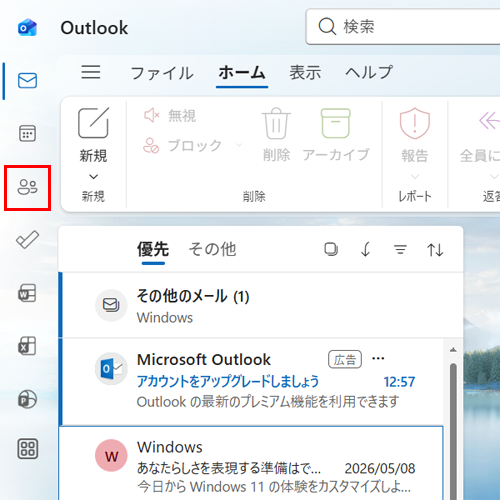
Task: Switch to the 表示 ribbon tab
Action: [x=305, y=72]
